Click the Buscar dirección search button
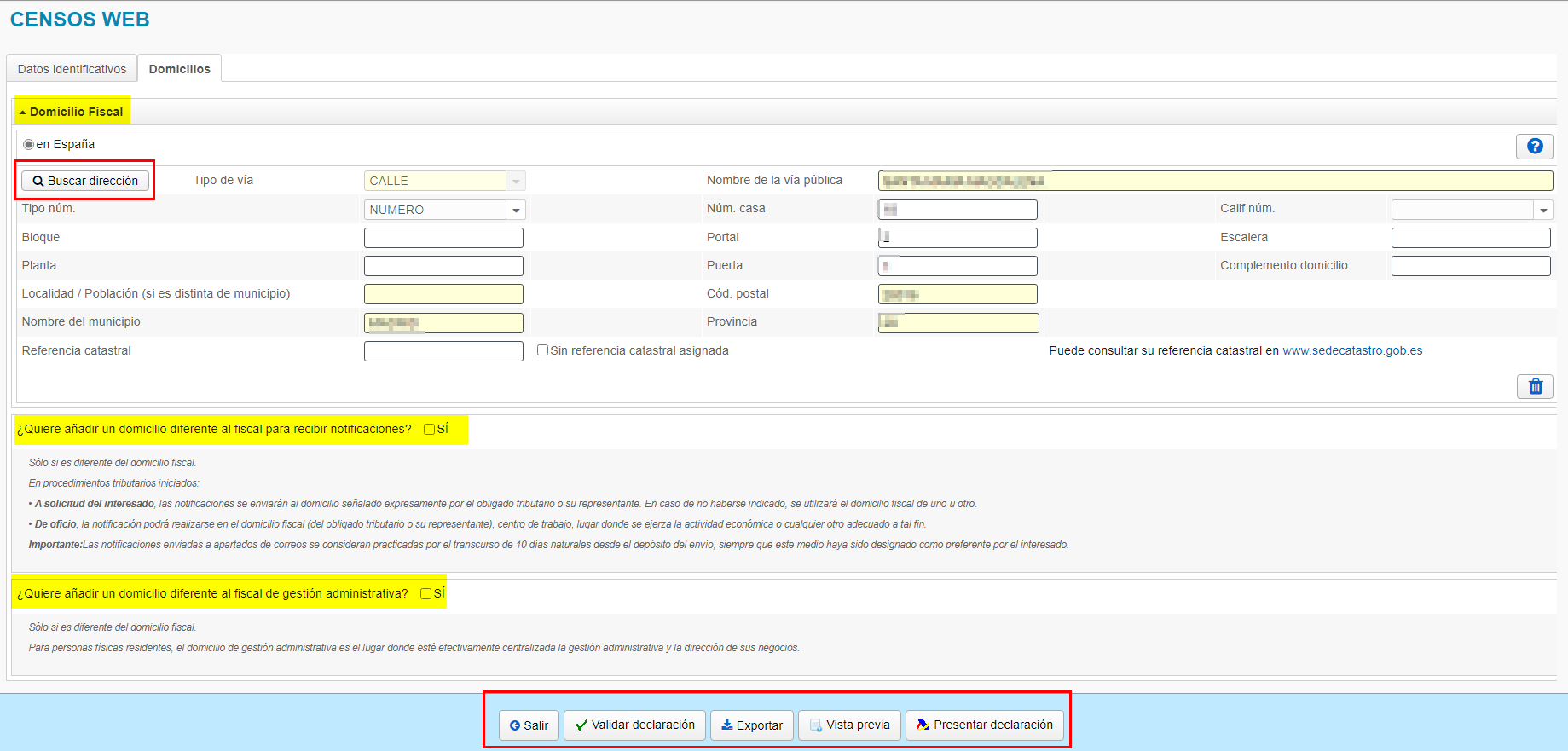The image size is (1568, 751). point(85,181)
